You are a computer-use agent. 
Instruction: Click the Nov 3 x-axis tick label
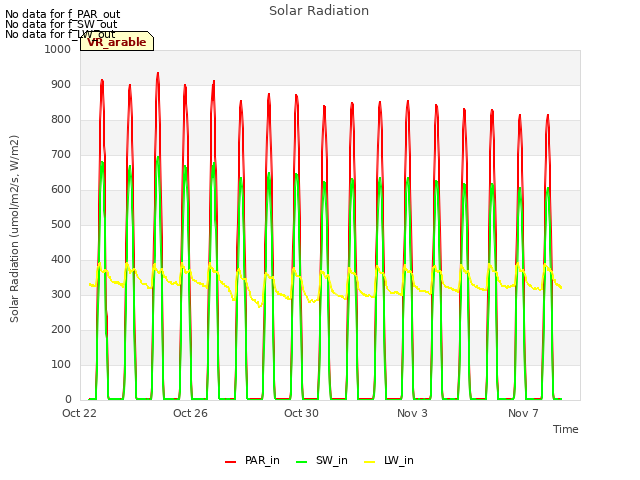coord(412,413)
